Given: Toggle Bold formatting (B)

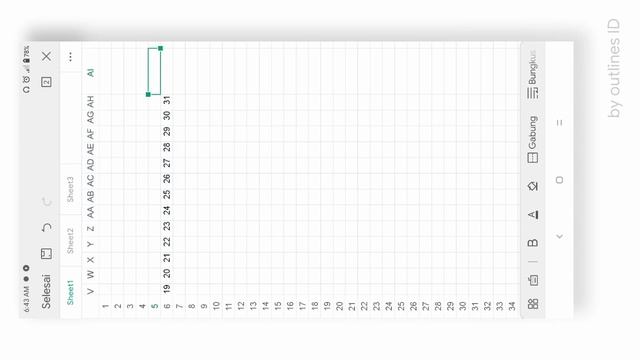Looking at the screenshot, I should [x=533, y=243].
